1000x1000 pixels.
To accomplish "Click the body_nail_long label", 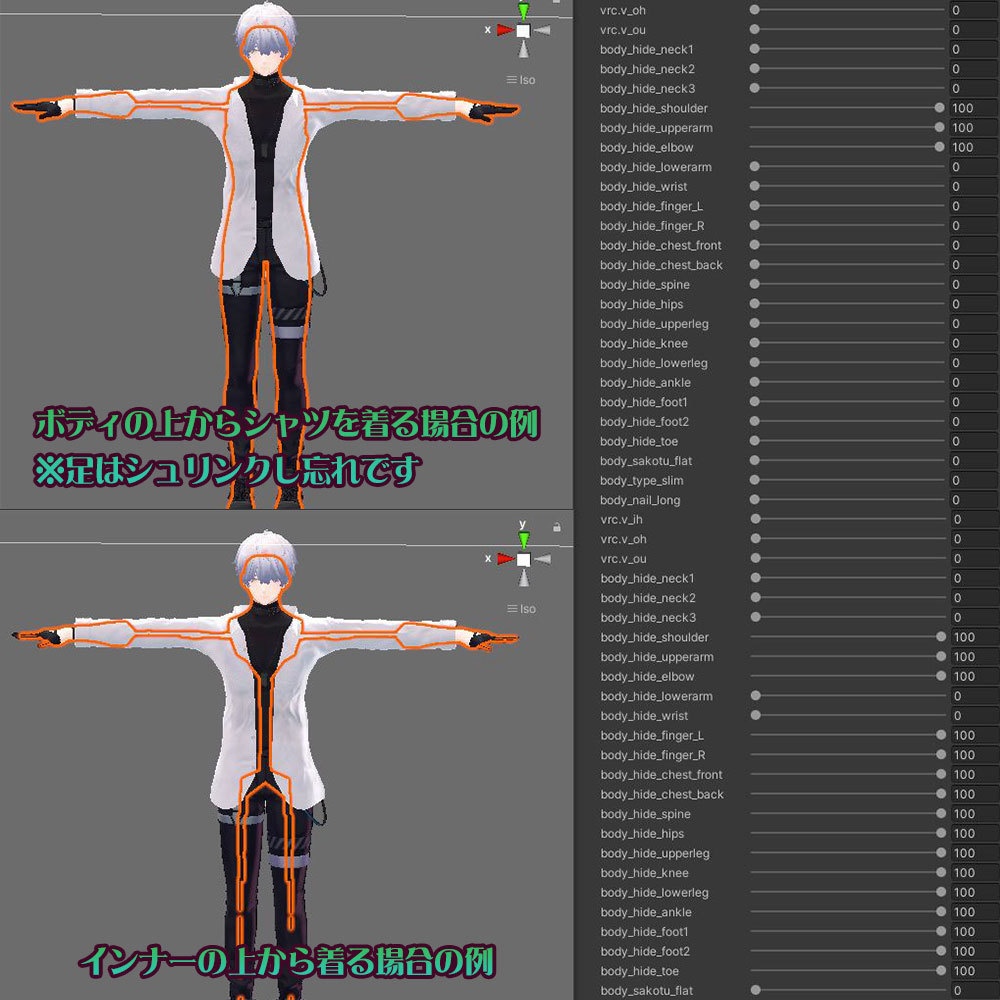I will tap(640, 500).
